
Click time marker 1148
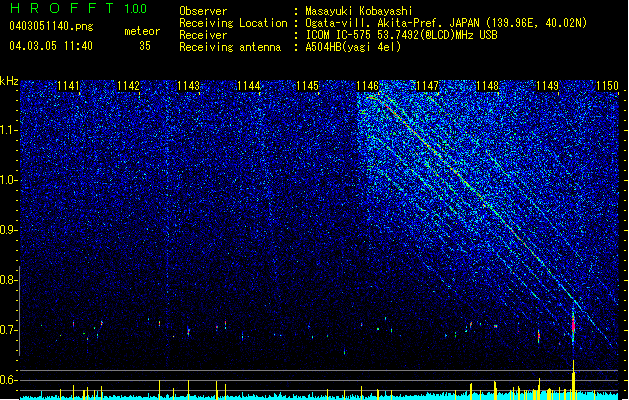pyautogui.click(x=487, y=86)
